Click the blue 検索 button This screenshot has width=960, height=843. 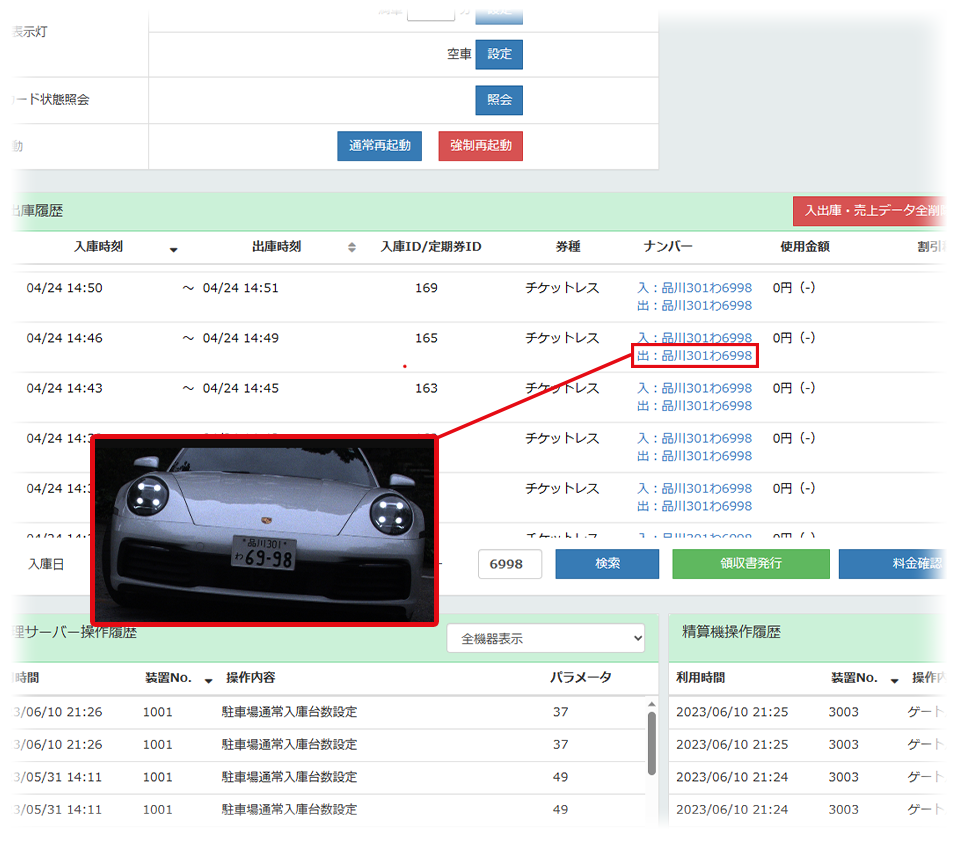tap(607, 564)
